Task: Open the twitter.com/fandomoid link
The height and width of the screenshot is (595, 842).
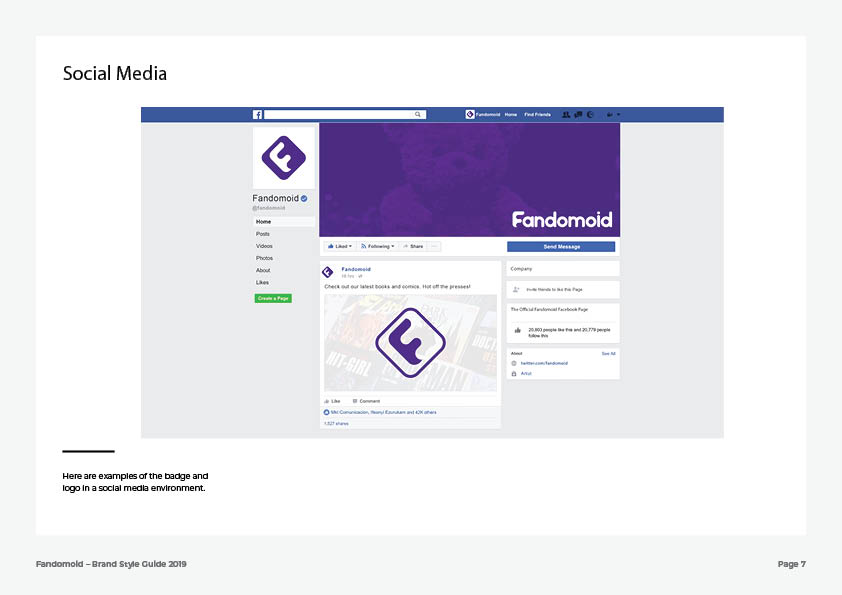Action: tap(546, 363)
